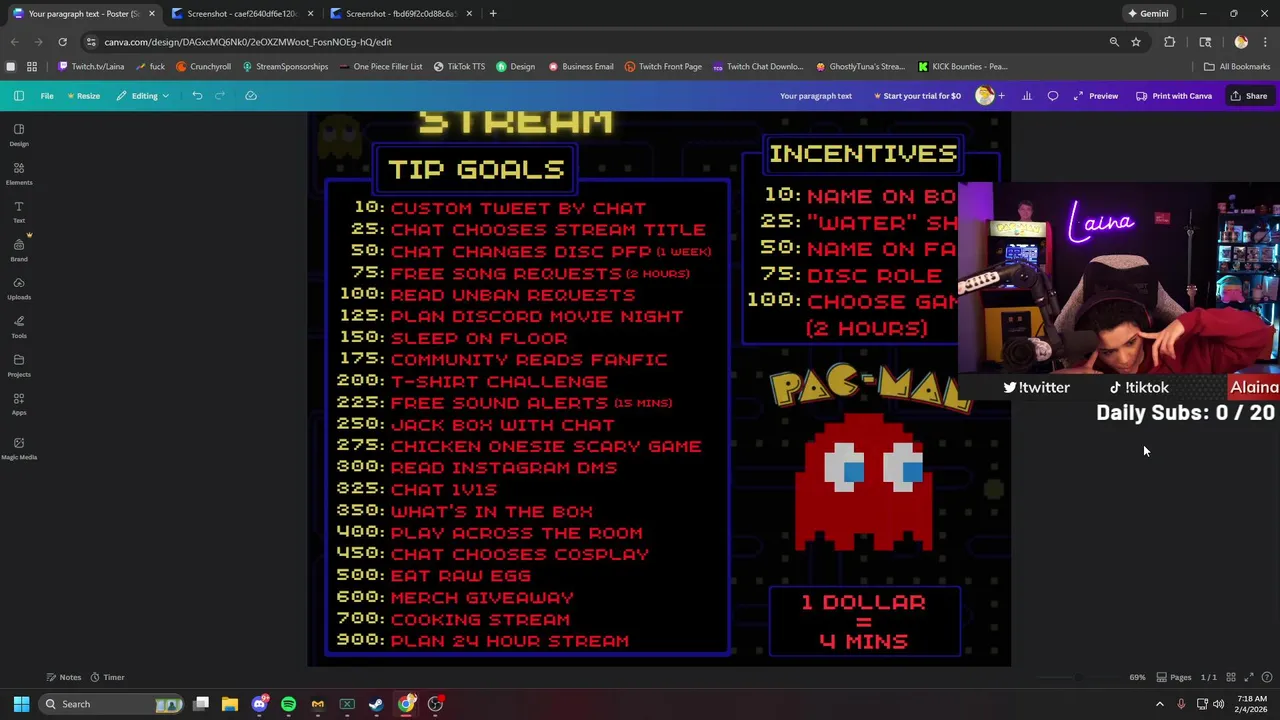Open the Projects panel
Screen dimensions: 1280x720
[19, 365]
